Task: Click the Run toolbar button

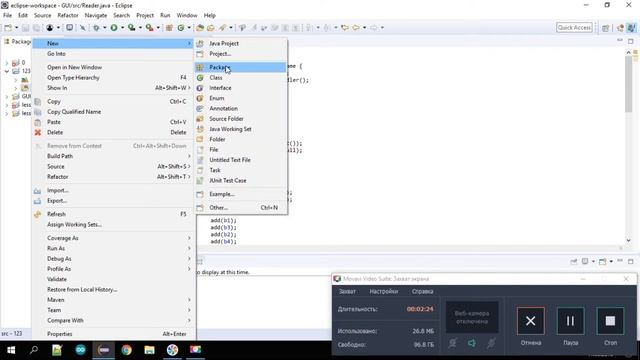Action: [114, 27]
